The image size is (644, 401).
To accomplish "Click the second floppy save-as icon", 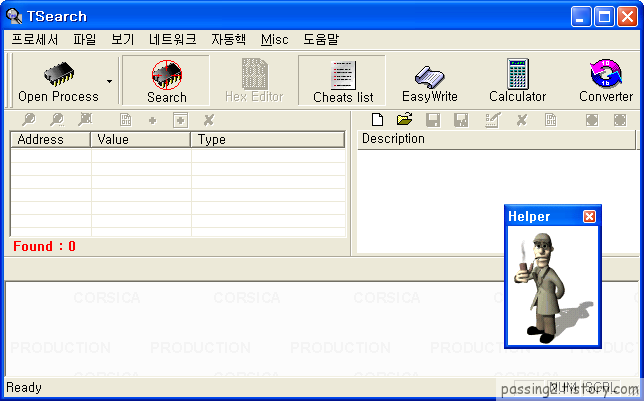I will click(461, 120).
